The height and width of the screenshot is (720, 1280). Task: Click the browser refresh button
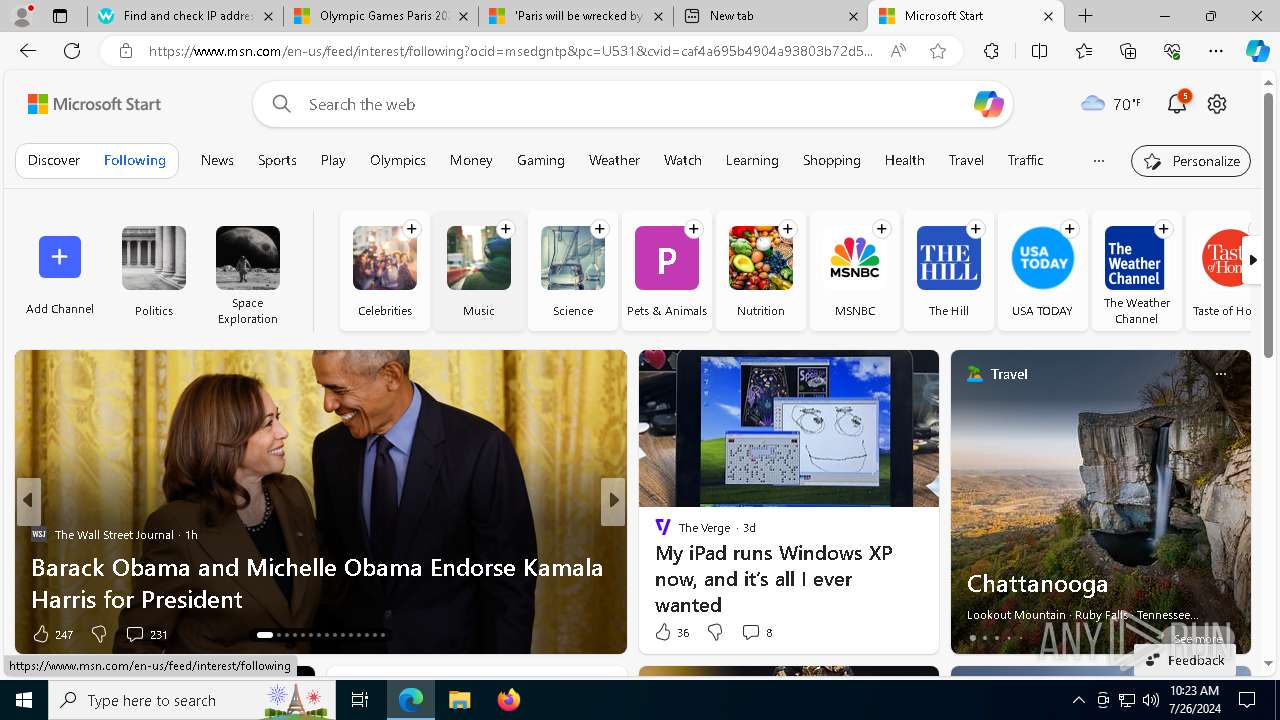72,51
